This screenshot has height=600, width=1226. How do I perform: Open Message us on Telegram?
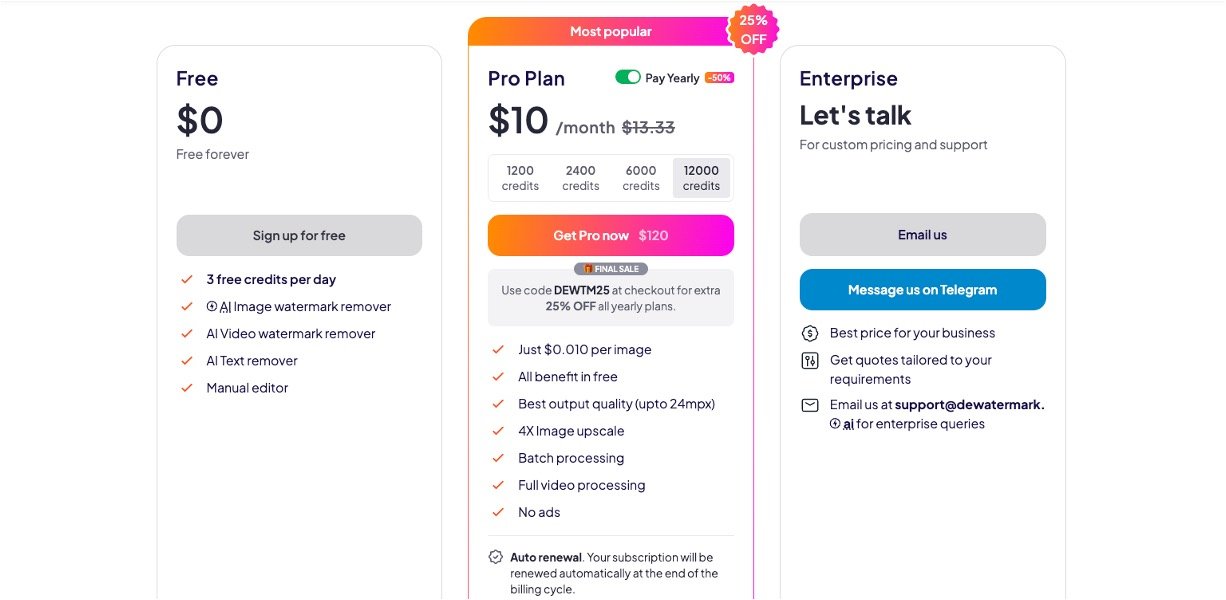(x=922, y=290)
